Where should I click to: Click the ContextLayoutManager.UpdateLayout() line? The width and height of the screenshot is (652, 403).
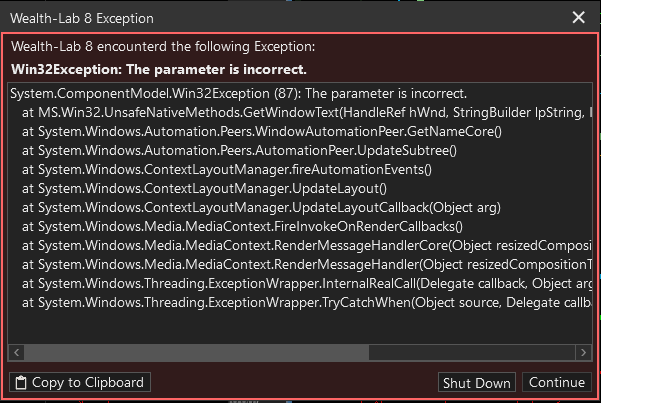click(x=205, y=189)
